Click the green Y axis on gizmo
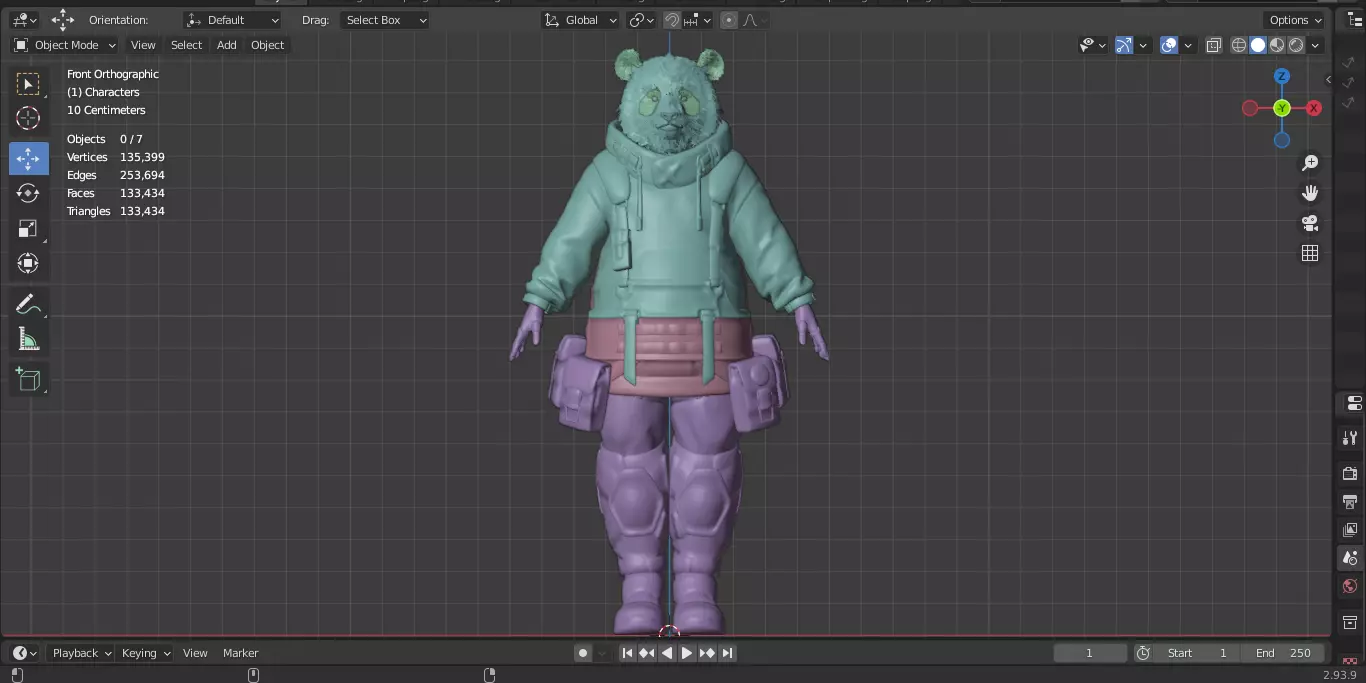Image resolution: width=1366 pixels, height=683 pixels. pos(1282,108)
